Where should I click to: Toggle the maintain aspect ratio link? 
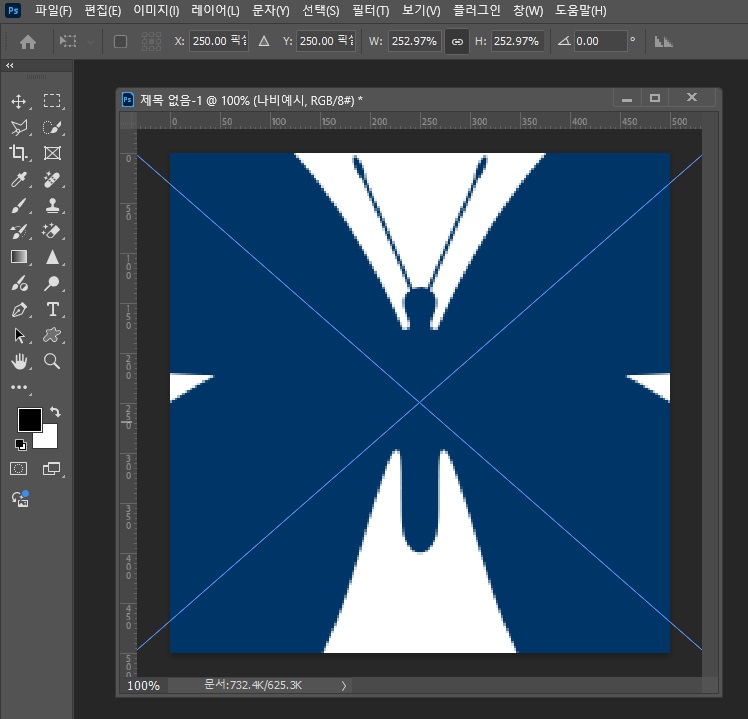pos(457,42)
